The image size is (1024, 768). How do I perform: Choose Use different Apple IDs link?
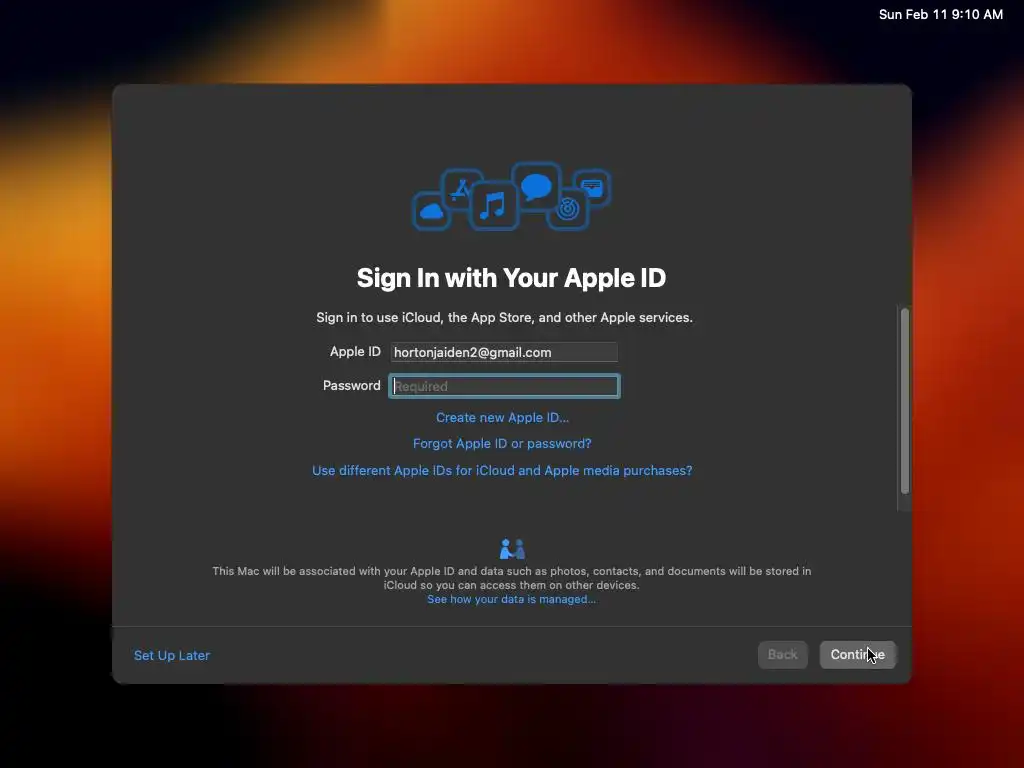(x=502, y=470)
